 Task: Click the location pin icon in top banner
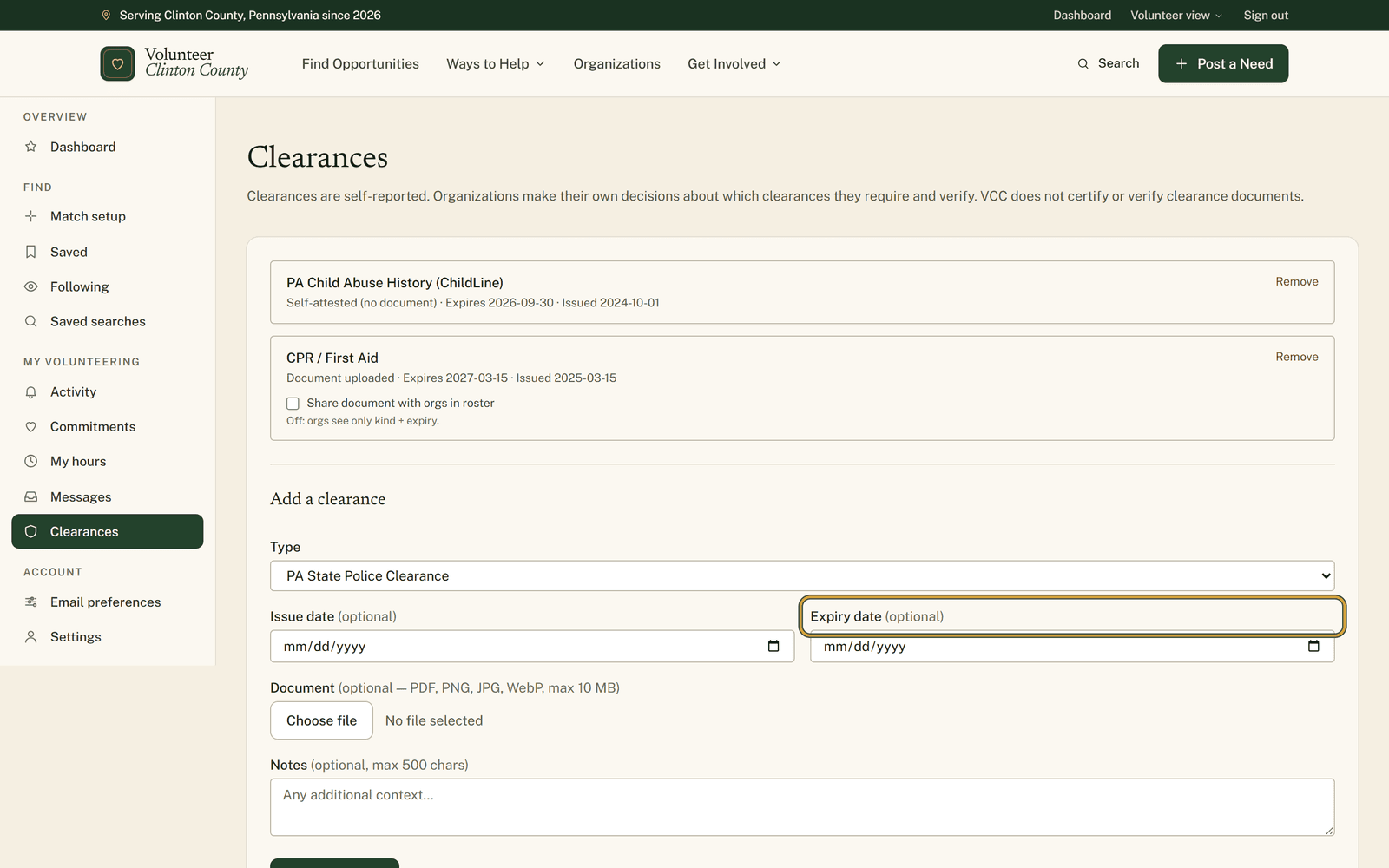pos(106,16)
